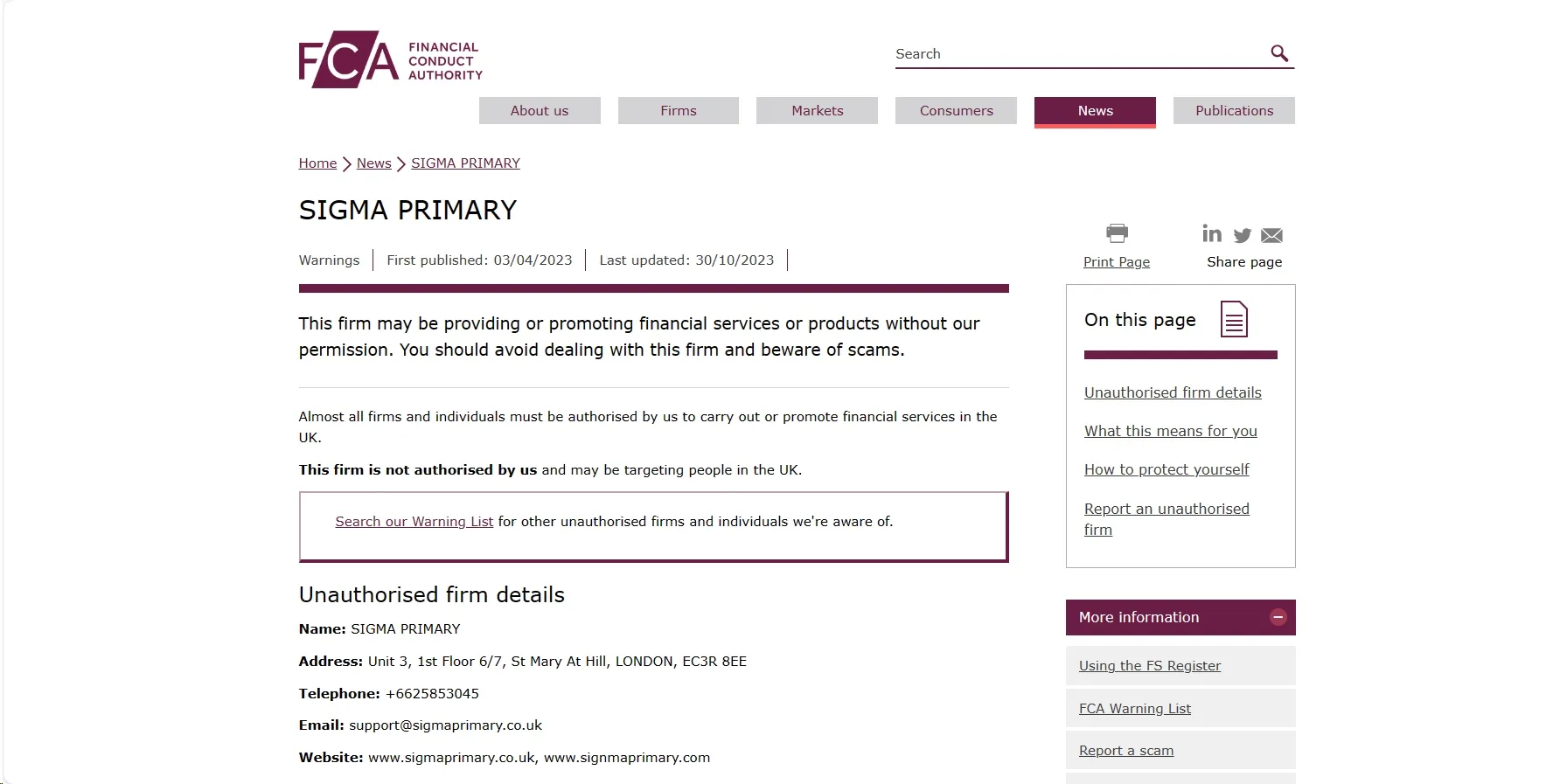Share page via email envelope icon
The height and width of the screenshot is (784, 1560).
pyautogui.click(x=1272, y=235)
